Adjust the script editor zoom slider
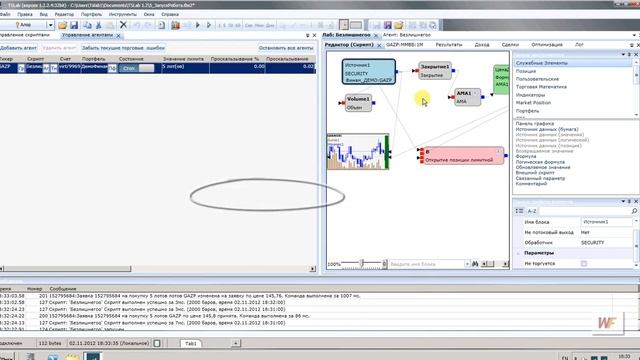640x360 pixels. [362, 264]
